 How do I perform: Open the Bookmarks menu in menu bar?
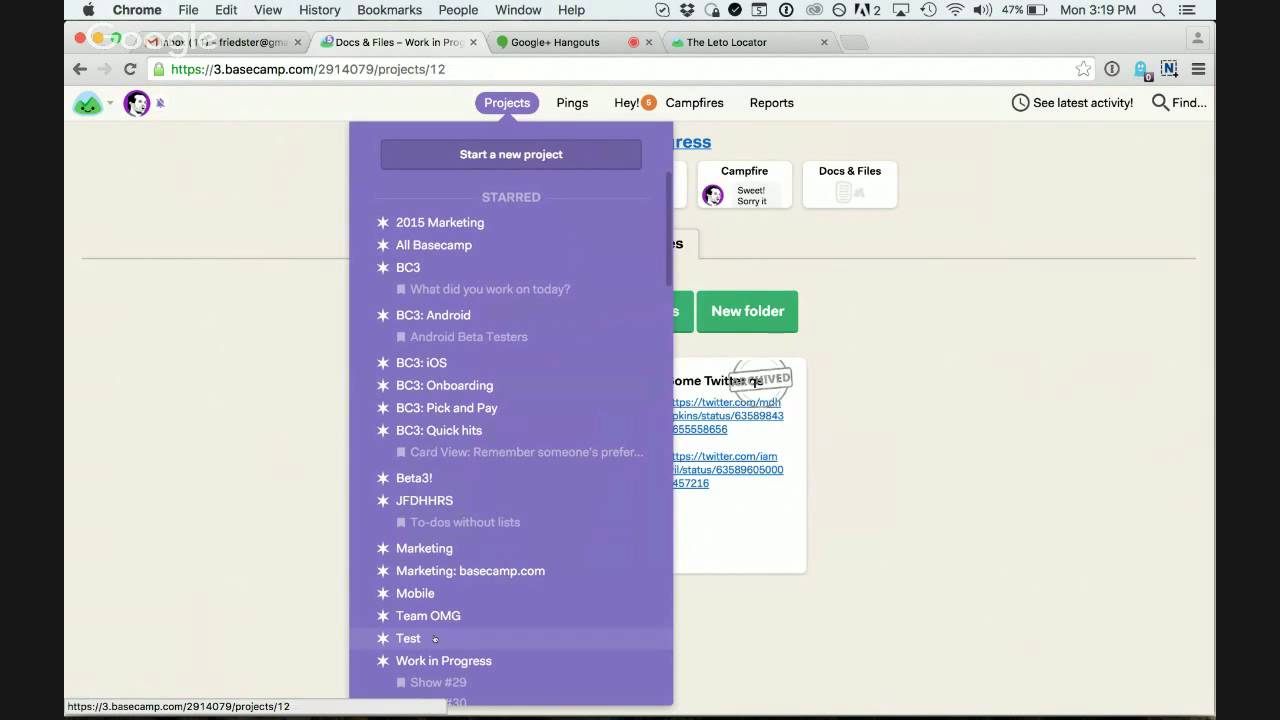coord(389,10)
